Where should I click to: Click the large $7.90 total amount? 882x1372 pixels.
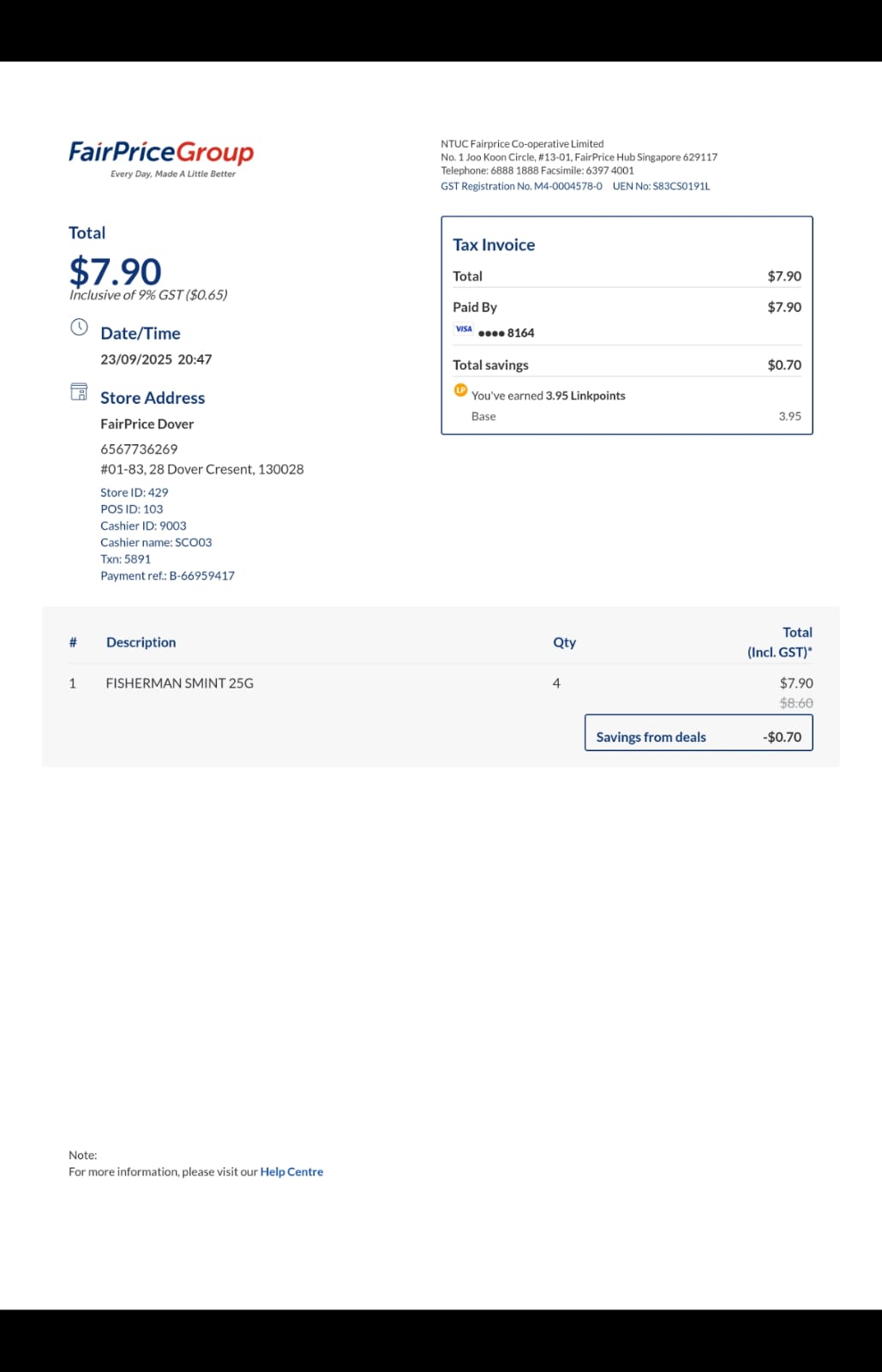click(x=115, y=271)
